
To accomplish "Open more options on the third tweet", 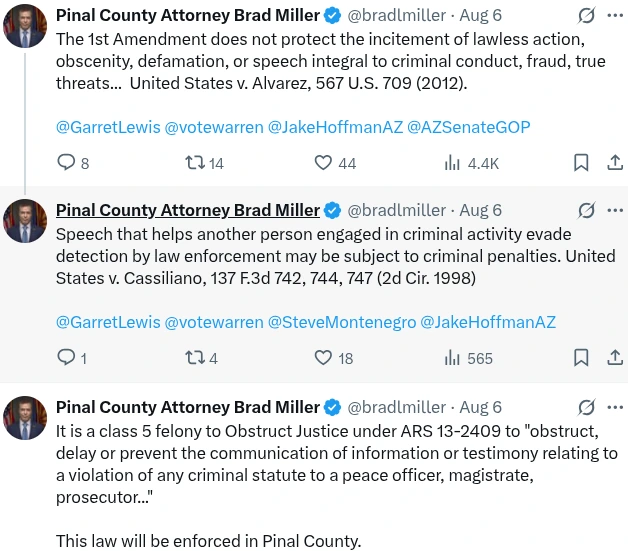I will point(615,407).
